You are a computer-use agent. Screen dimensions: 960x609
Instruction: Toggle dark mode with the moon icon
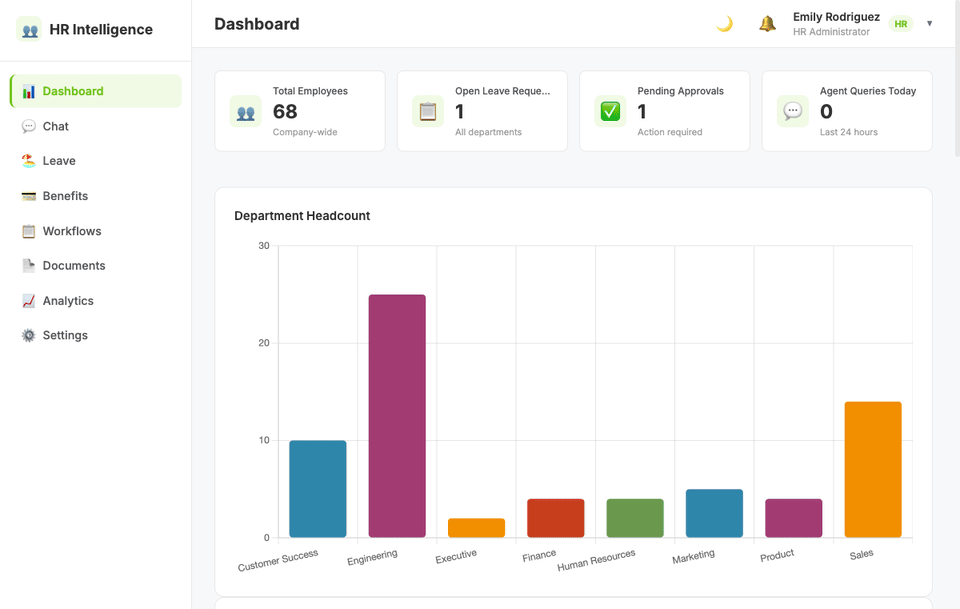point(725,24)
